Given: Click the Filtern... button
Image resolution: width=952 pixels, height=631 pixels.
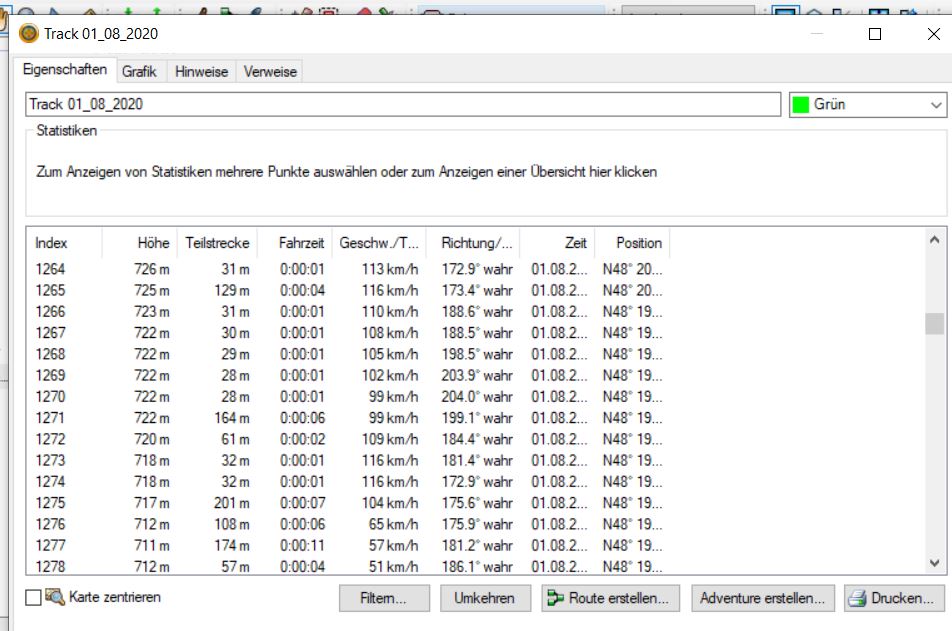Looking at the screenshot, I should [x=385, y=599].
